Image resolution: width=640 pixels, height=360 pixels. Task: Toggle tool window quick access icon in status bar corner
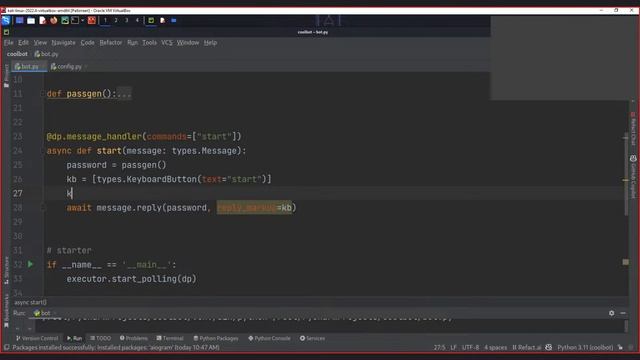pos(6,347)
